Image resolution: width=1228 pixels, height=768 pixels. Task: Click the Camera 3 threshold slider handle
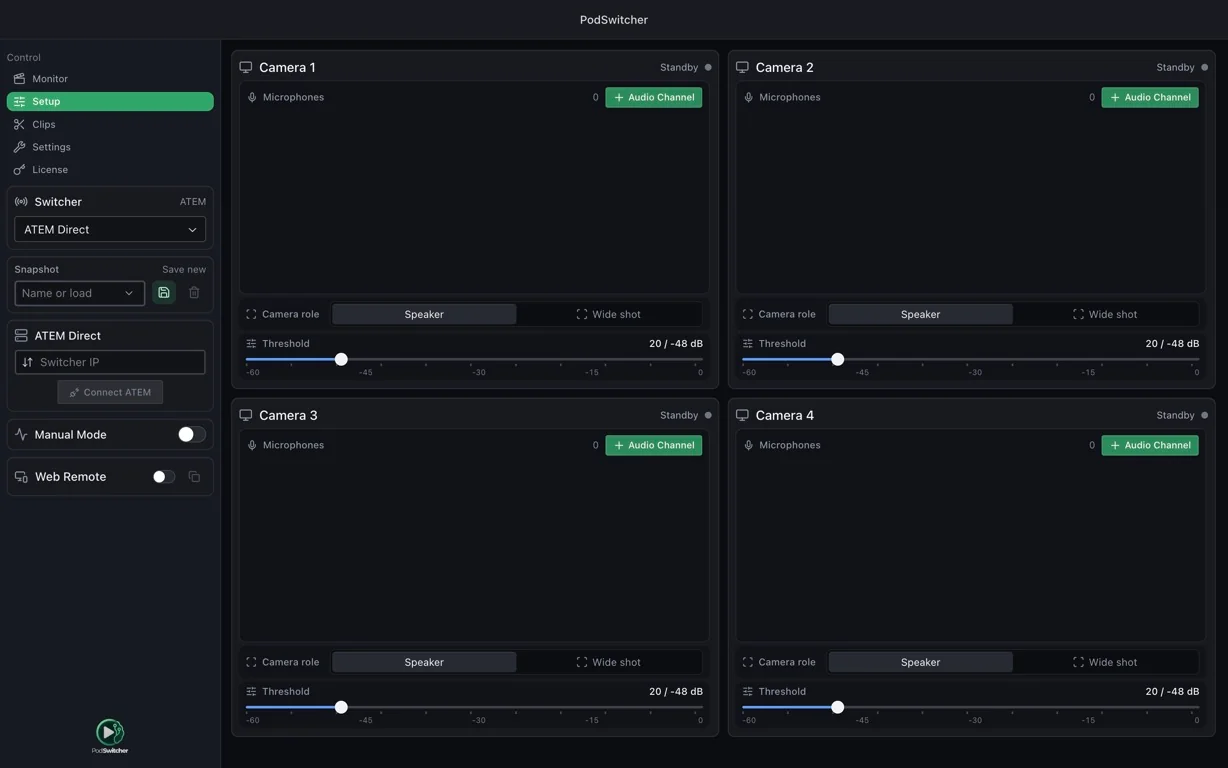[x=341, y=707]
